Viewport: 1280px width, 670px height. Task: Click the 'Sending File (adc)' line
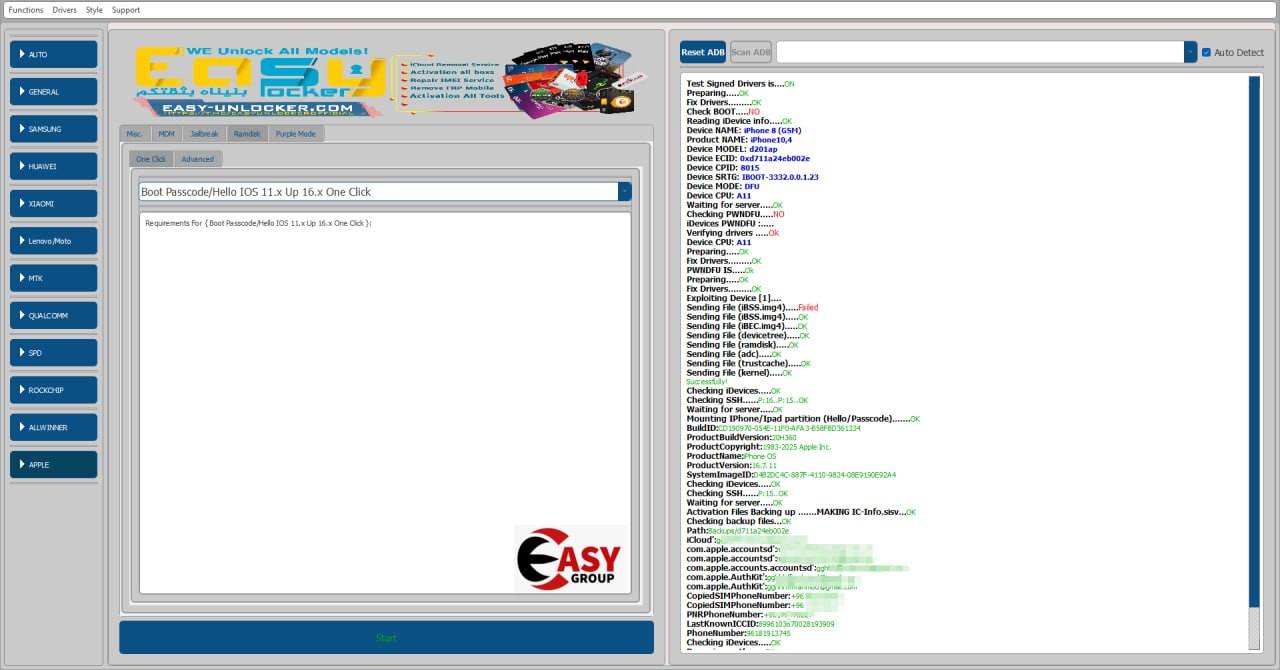734,354
